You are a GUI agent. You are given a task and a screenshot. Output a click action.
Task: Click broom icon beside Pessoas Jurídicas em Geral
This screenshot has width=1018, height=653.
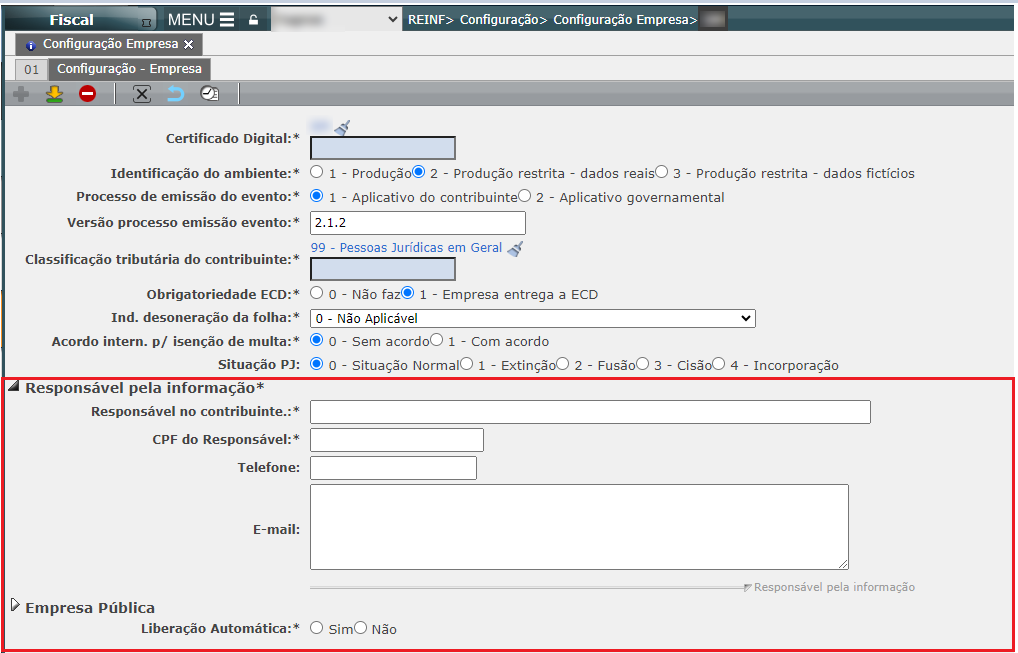click(x=515, y=248)
